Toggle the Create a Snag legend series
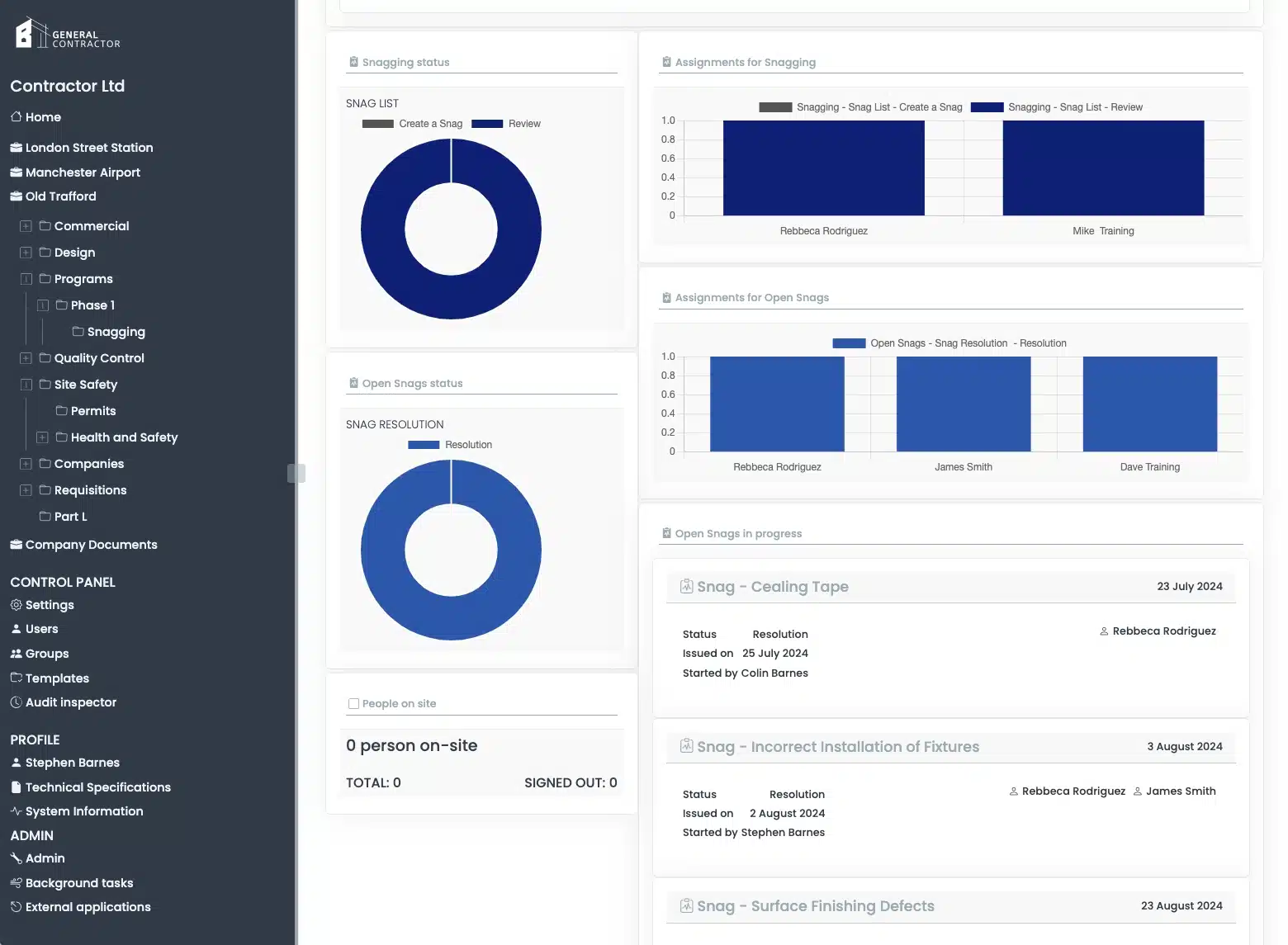The image size is (1288, 945). pyautogui.click(x=412, y=124)
